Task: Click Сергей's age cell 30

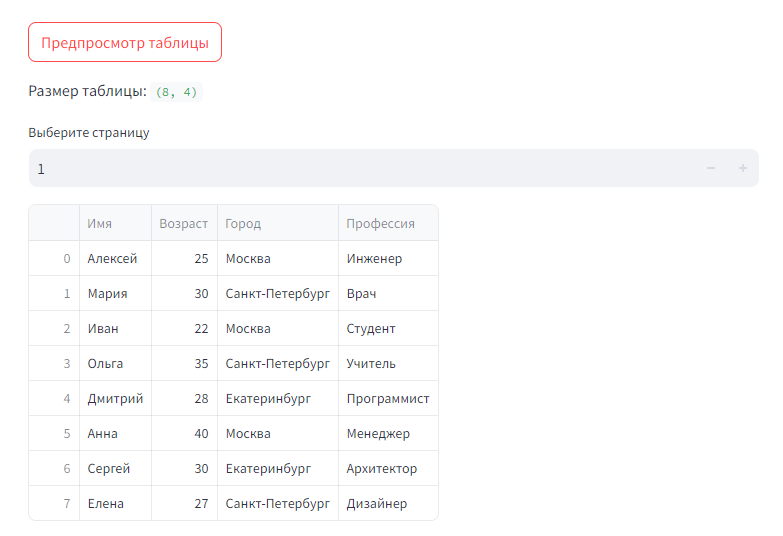Action: point(184,468)
